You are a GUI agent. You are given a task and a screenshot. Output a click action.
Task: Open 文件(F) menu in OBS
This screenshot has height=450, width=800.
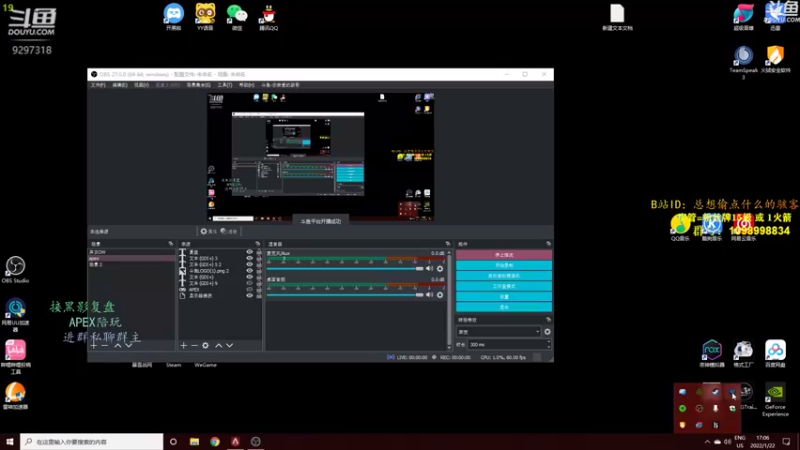pos(98,85)
